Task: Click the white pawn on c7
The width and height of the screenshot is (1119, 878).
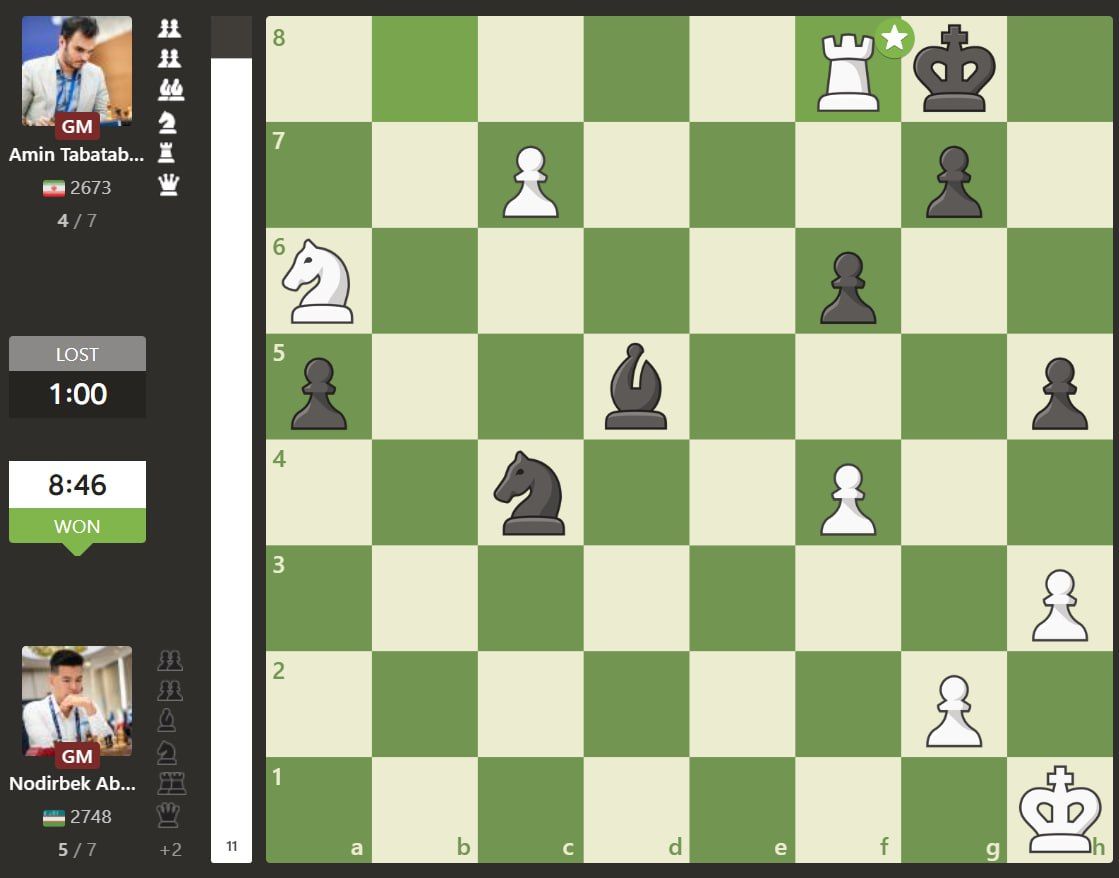Action: coord(530,181)
